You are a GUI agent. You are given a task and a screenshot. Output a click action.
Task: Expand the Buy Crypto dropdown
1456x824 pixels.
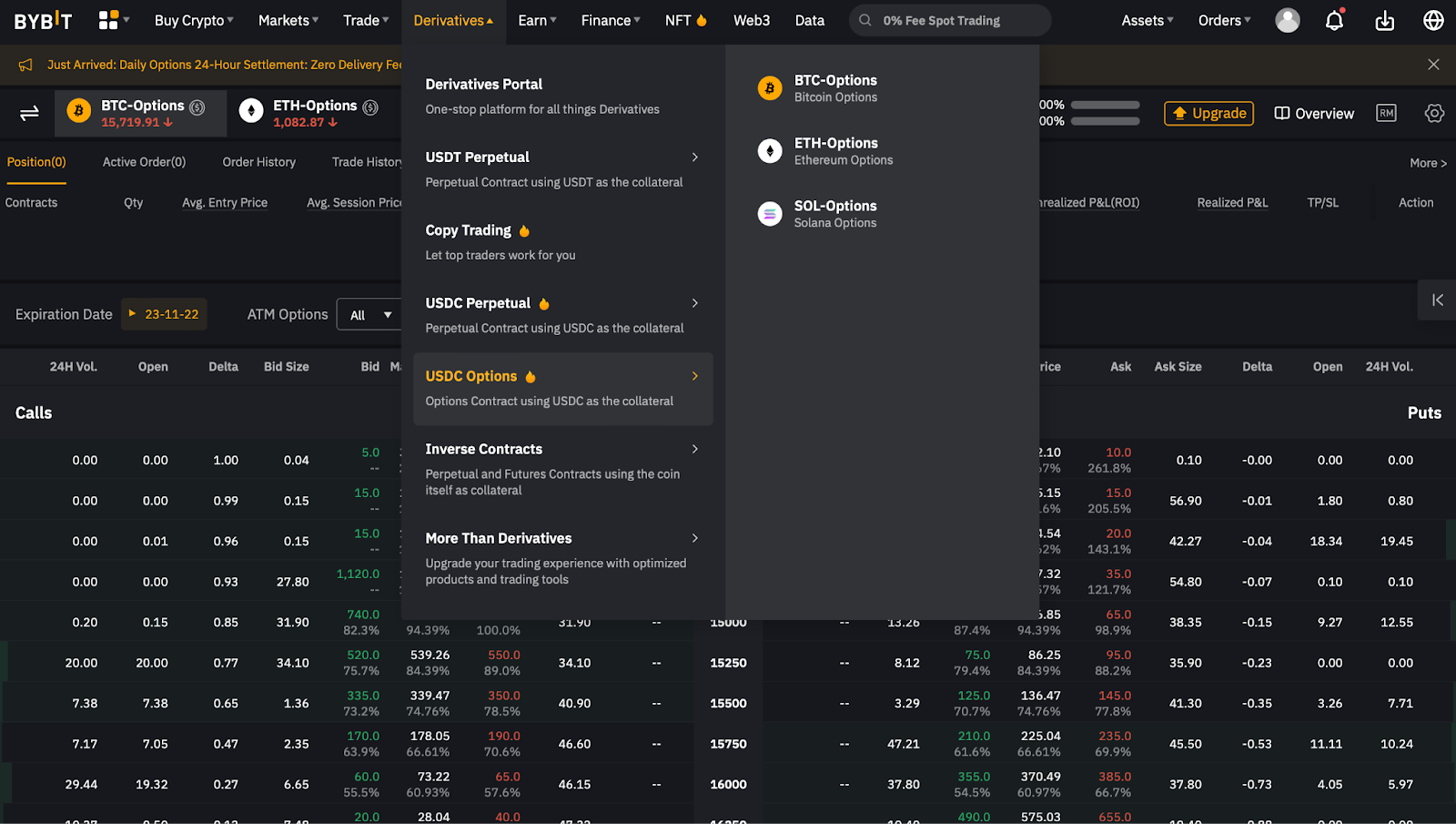(x=194, y=20)
